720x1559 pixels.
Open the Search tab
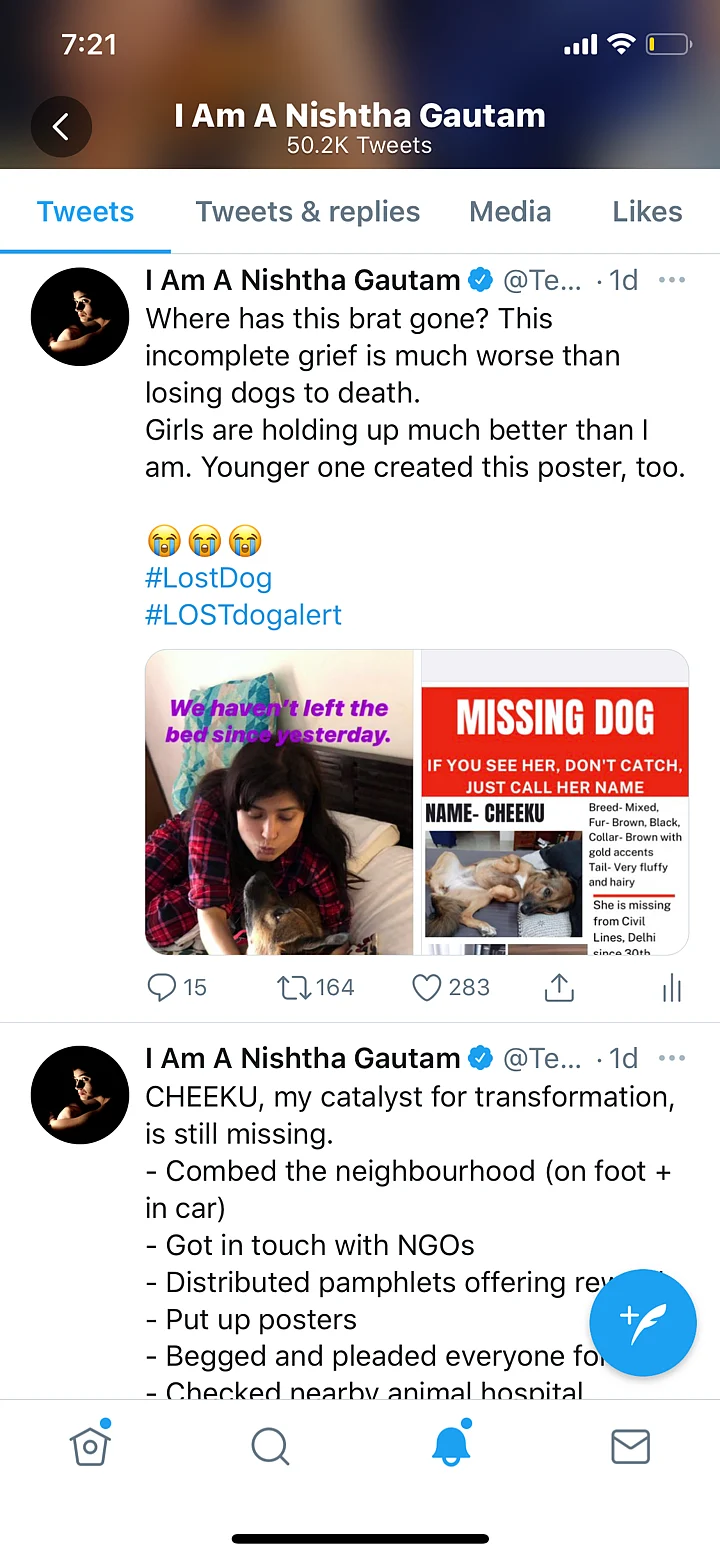coord(270,1446)
